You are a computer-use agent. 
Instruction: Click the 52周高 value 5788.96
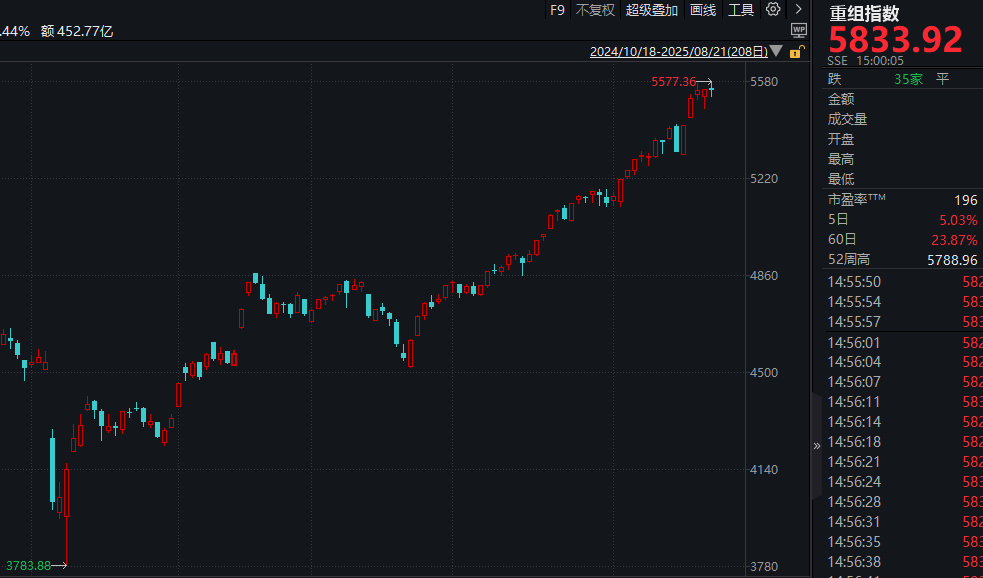pos(948,260)
